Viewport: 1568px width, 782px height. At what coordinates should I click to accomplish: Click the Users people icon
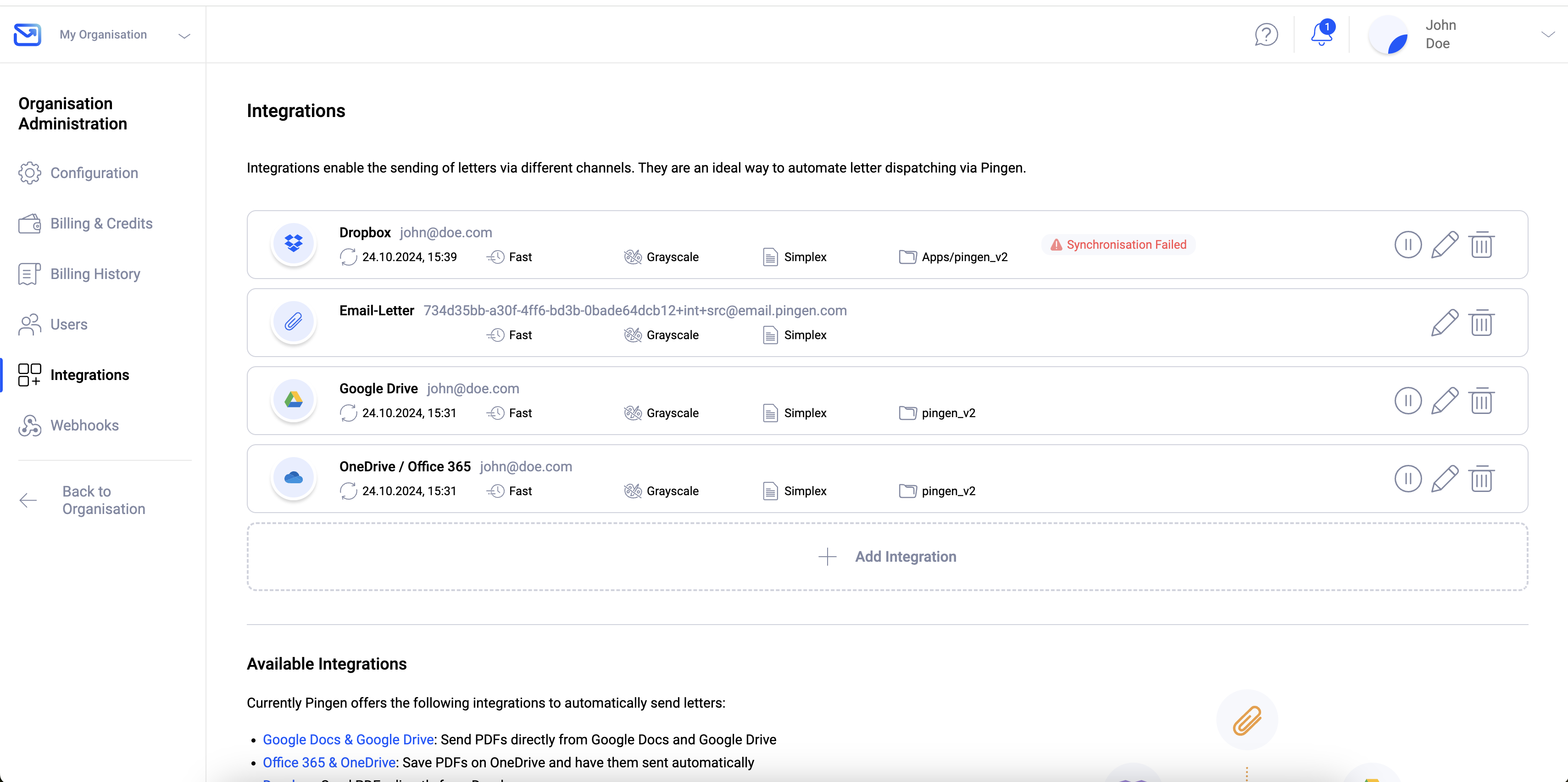[x=29, y=324]
